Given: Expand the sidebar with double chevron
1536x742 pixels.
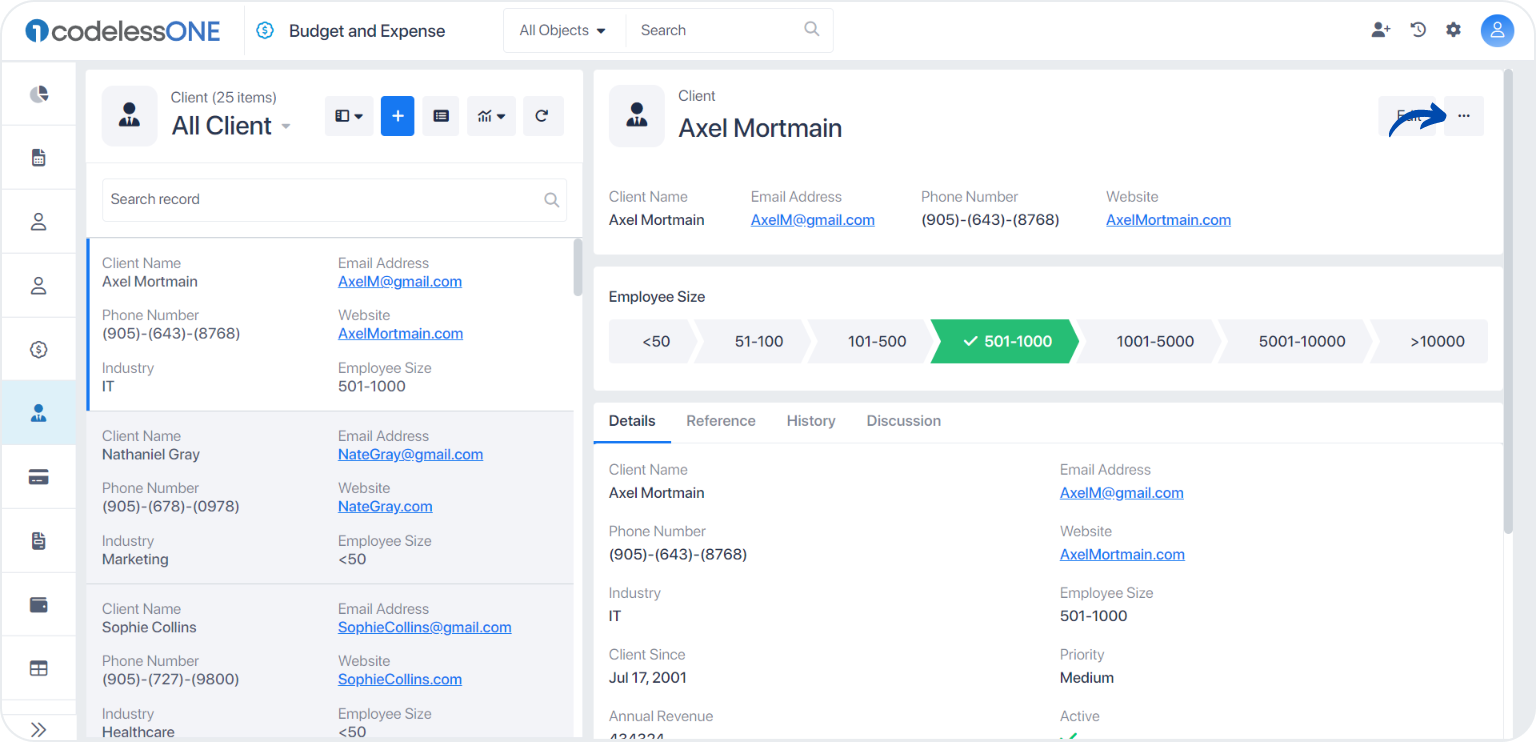Looking at the screenshot, I should [x=39, y=729].
